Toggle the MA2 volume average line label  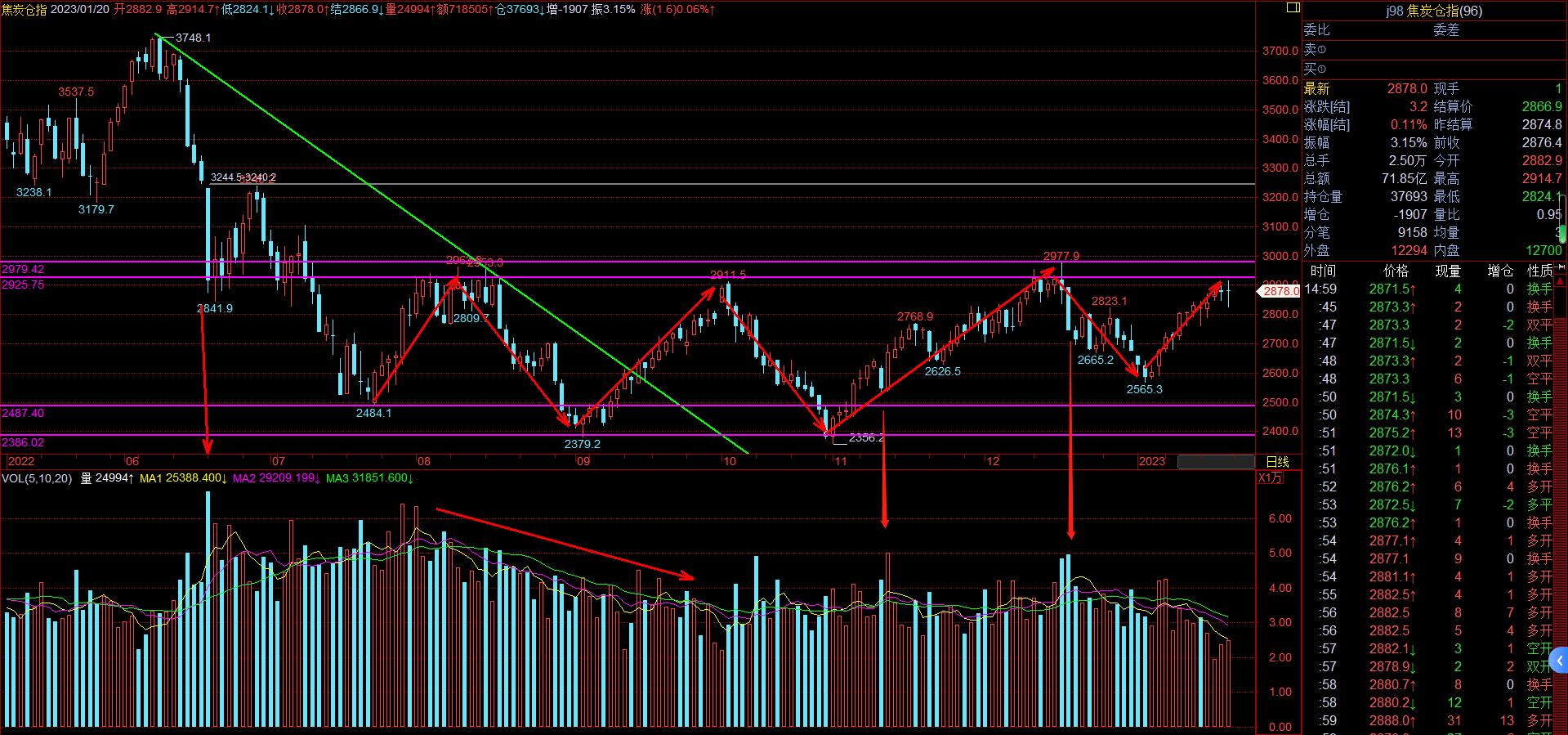276,478
